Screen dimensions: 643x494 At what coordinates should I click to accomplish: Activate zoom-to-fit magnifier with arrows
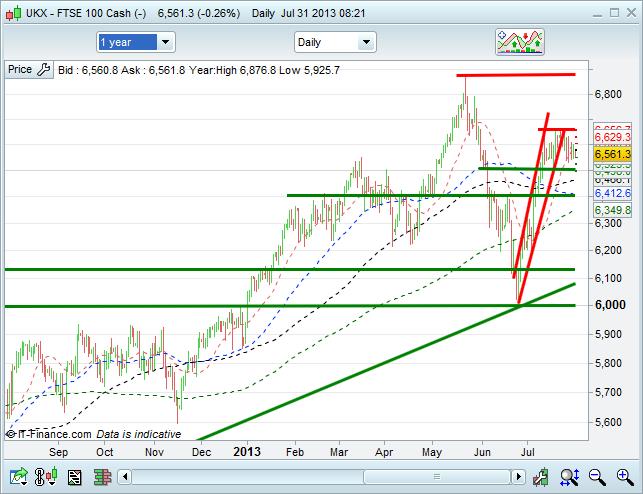pos(570,476)
